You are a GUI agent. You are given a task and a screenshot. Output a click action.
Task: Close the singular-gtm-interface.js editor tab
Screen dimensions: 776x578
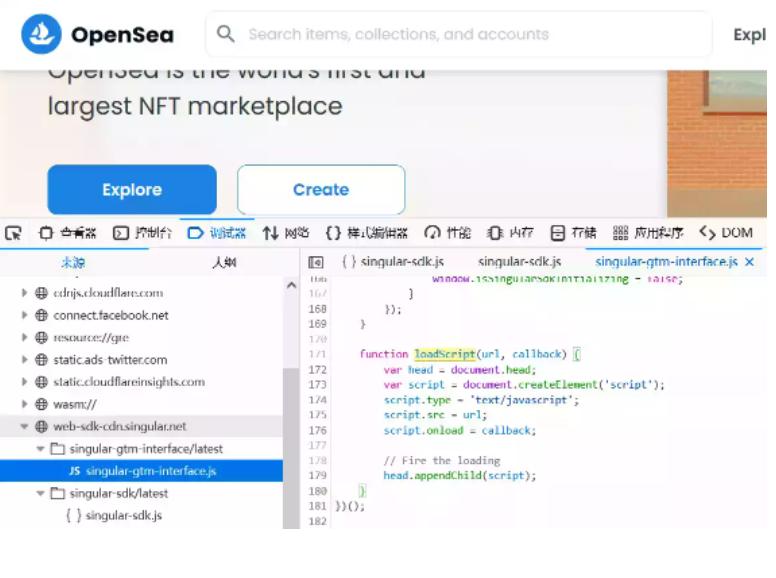point(750,262)
